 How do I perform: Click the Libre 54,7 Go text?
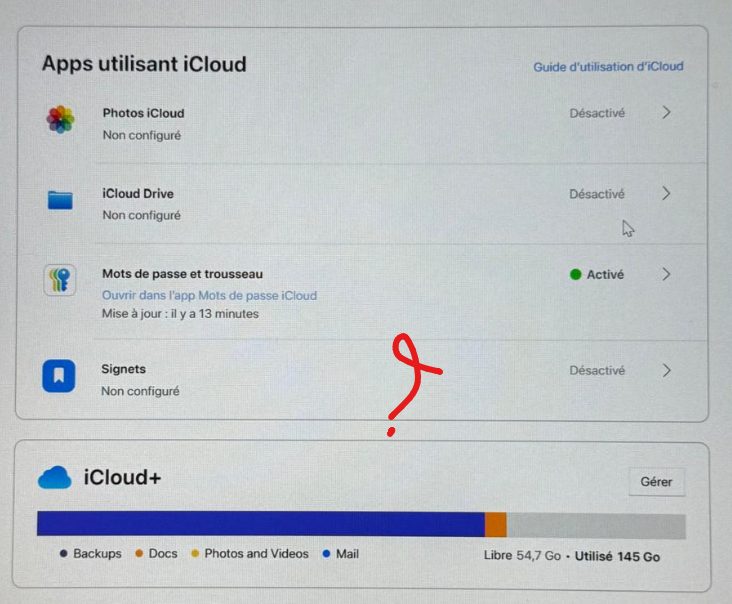tap(522, 555)
